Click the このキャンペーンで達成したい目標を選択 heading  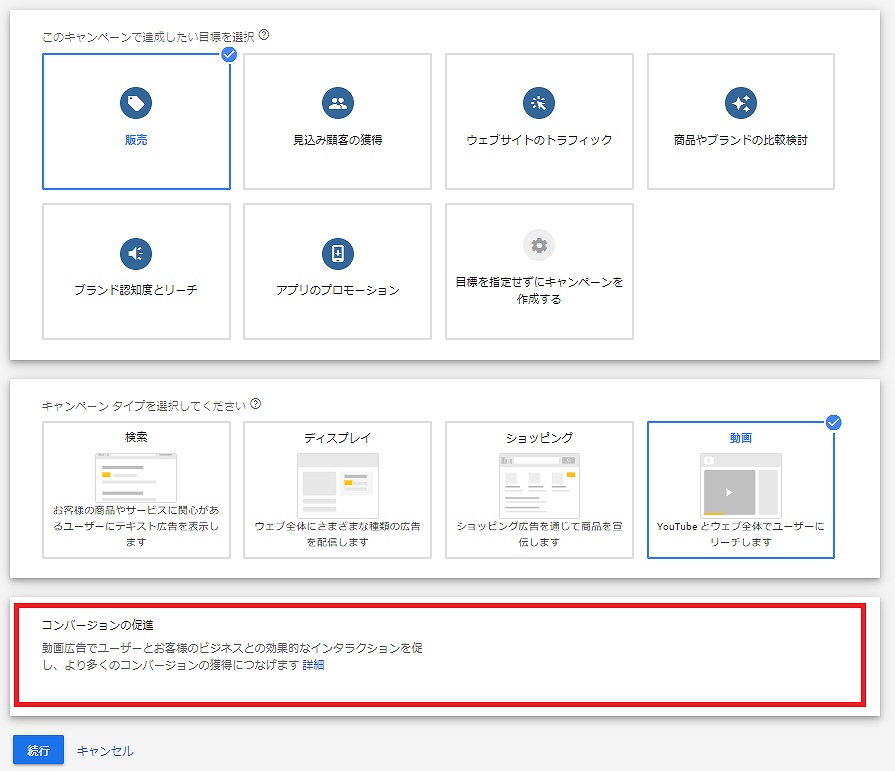[x=148, y=37]
